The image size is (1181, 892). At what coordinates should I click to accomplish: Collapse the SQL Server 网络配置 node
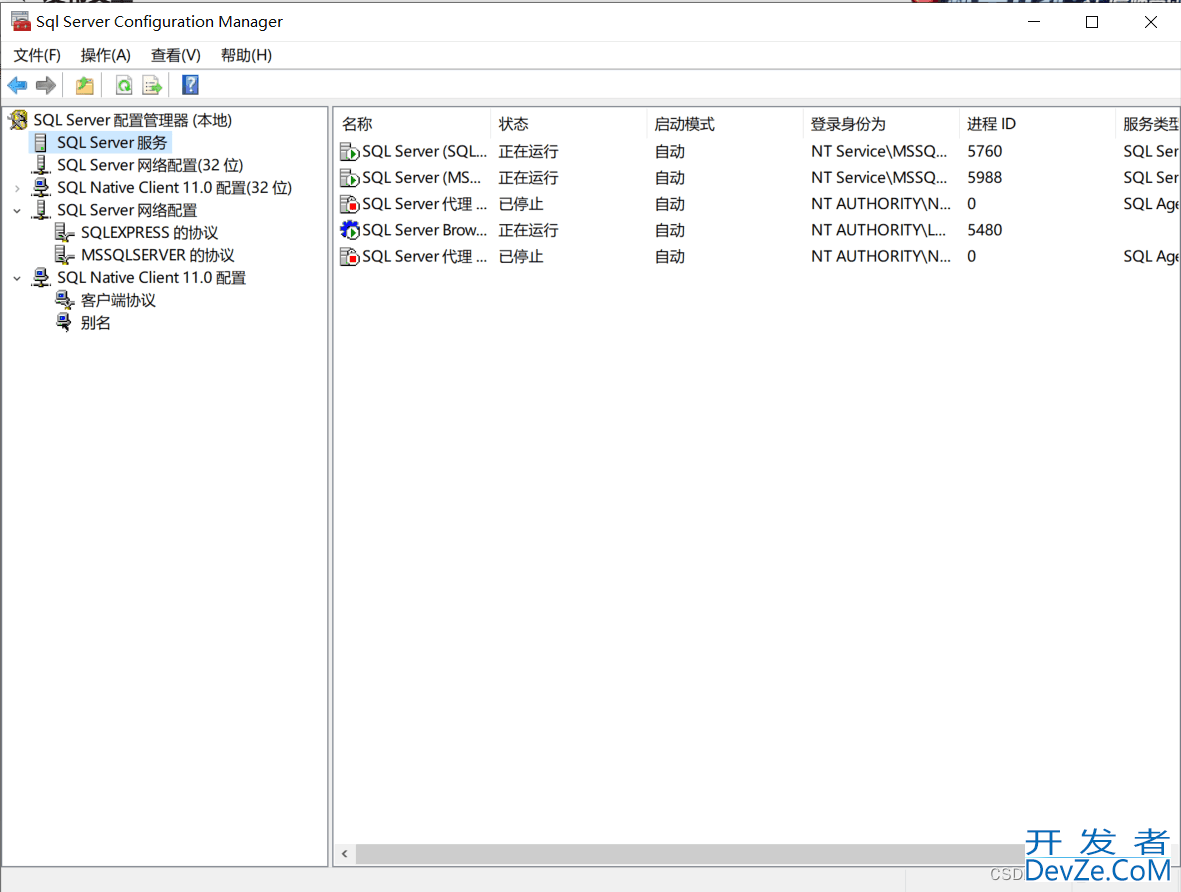pos(17,211)
